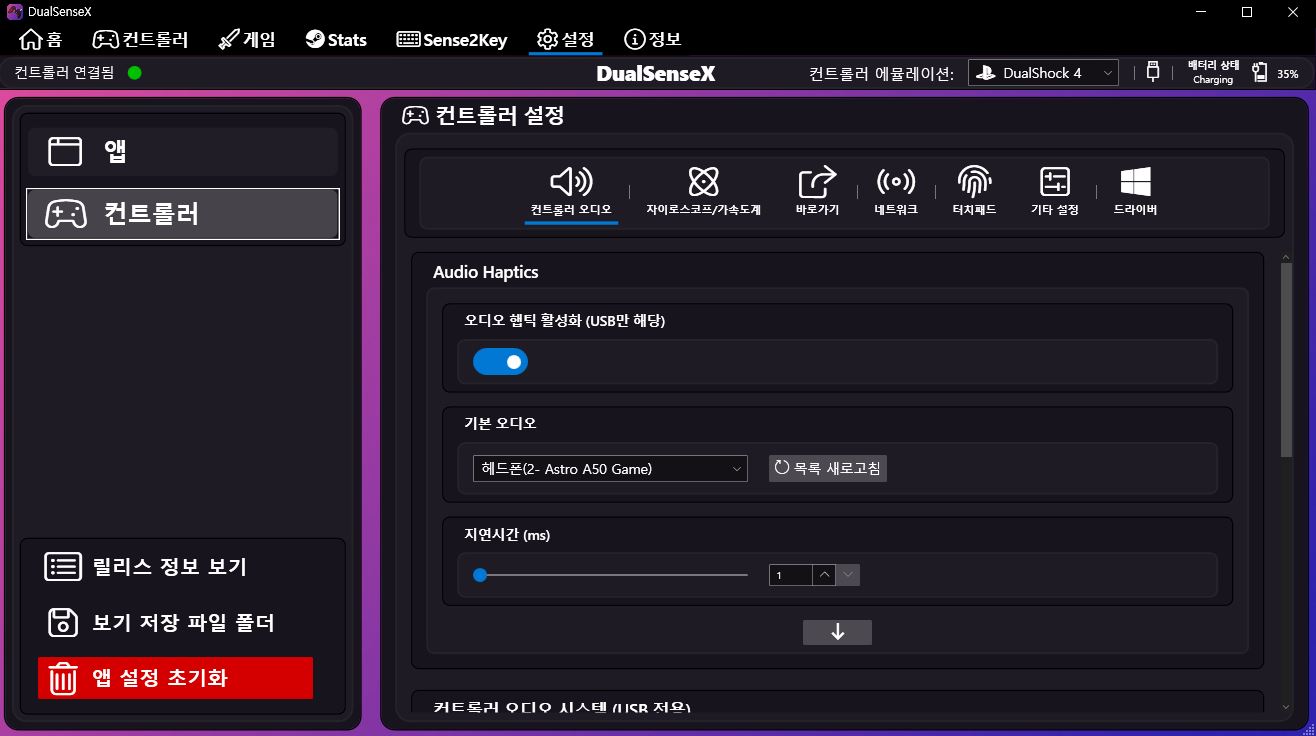This screenshot has width=1316, height=736.
Task: Open the 드라이버 Windows logo icon
Action: tap(1135, 182)
